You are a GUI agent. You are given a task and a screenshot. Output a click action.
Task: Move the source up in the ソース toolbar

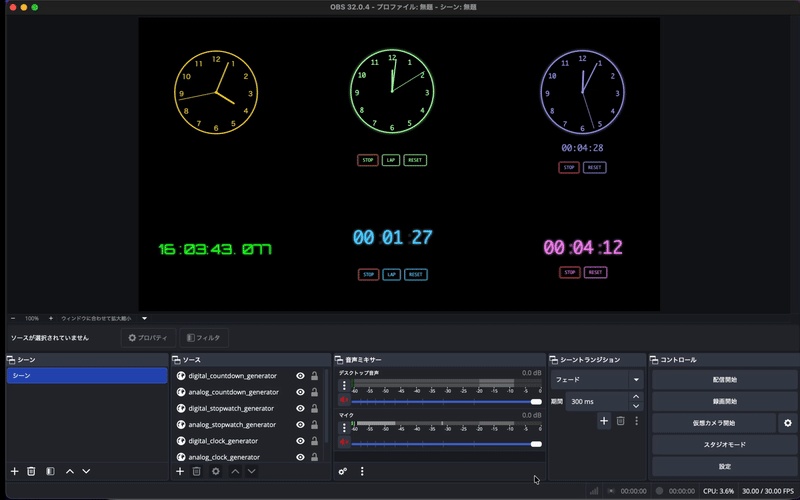pyautogui.click(x=235, y=471)
